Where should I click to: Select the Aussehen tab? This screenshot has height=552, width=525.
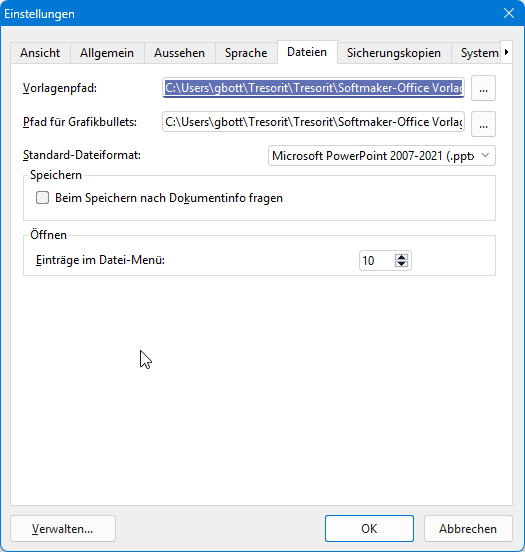180,53
